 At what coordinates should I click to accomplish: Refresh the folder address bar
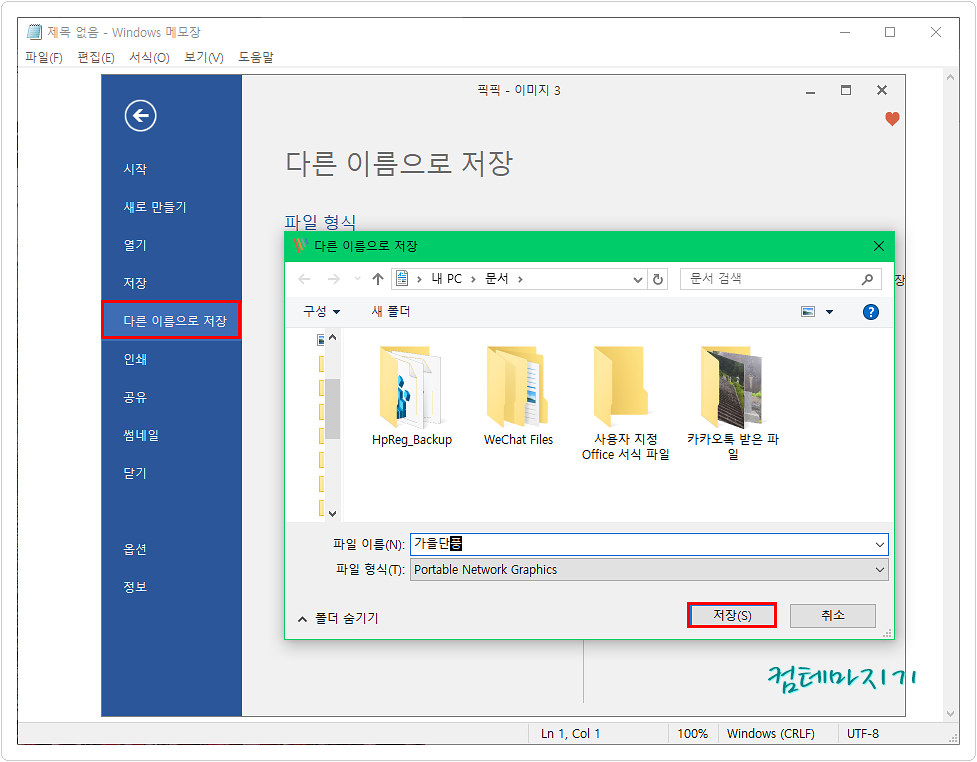pyautogui.click(x=657, y=279)
